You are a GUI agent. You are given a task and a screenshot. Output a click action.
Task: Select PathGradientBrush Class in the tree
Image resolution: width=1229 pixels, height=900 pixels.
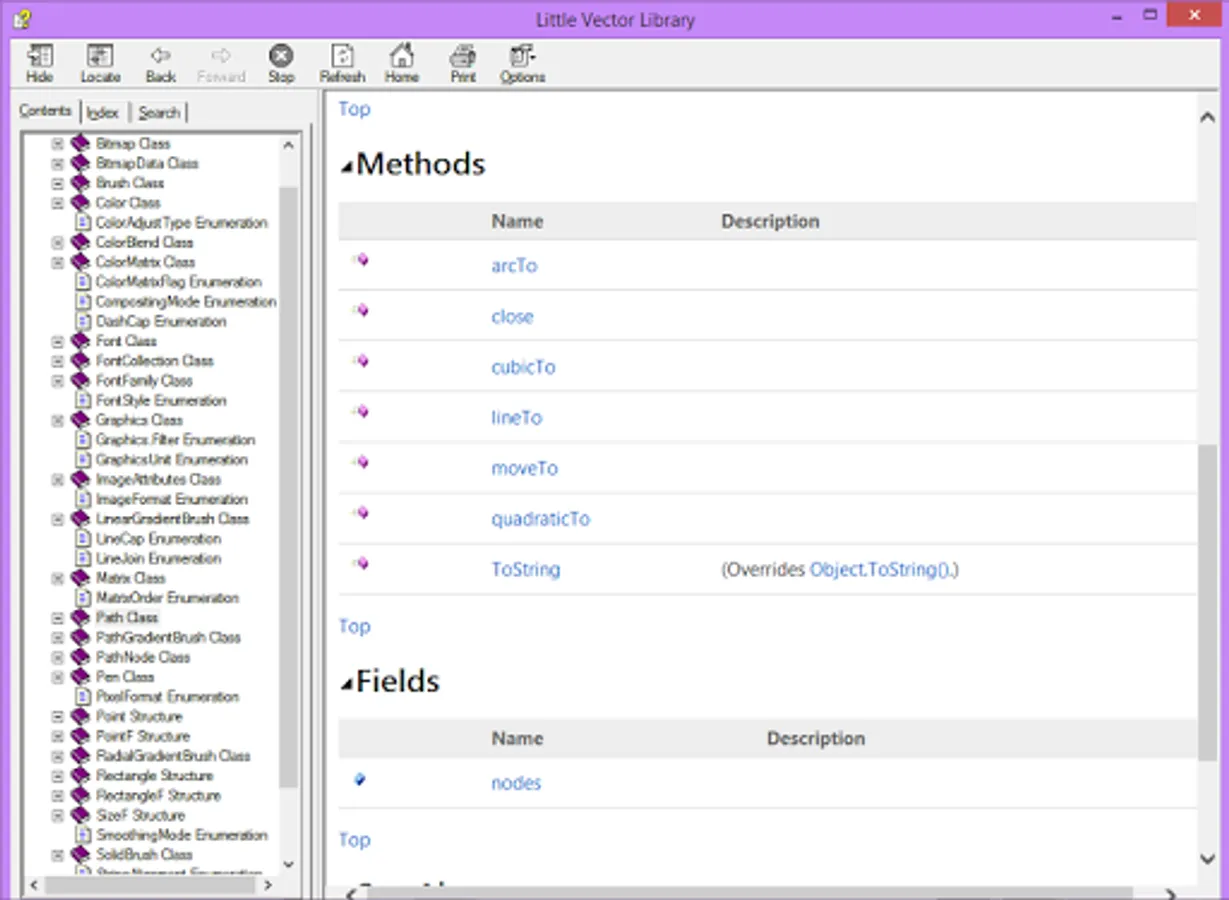pos(168,637)
